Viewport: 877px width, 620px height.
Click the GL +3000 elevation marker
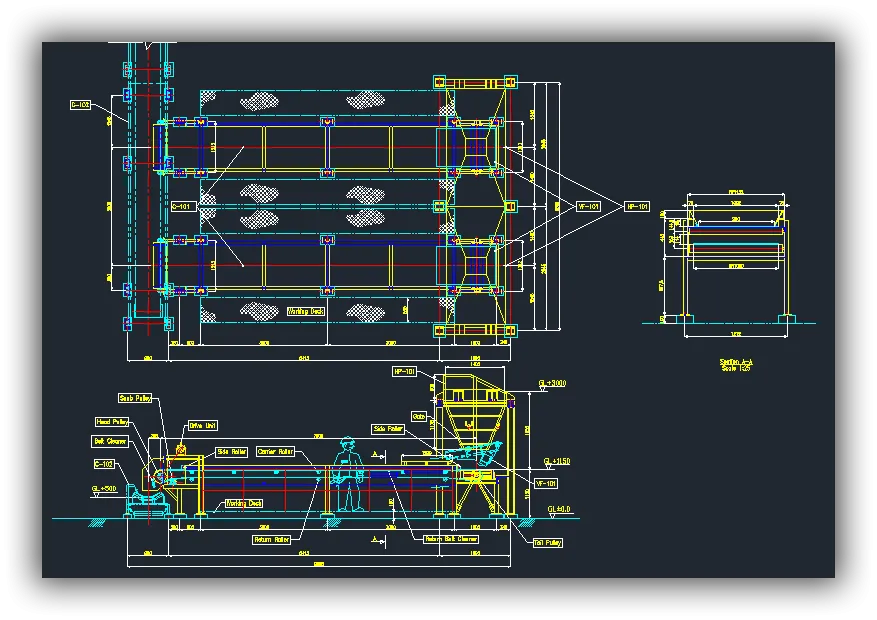coord(552,383)
